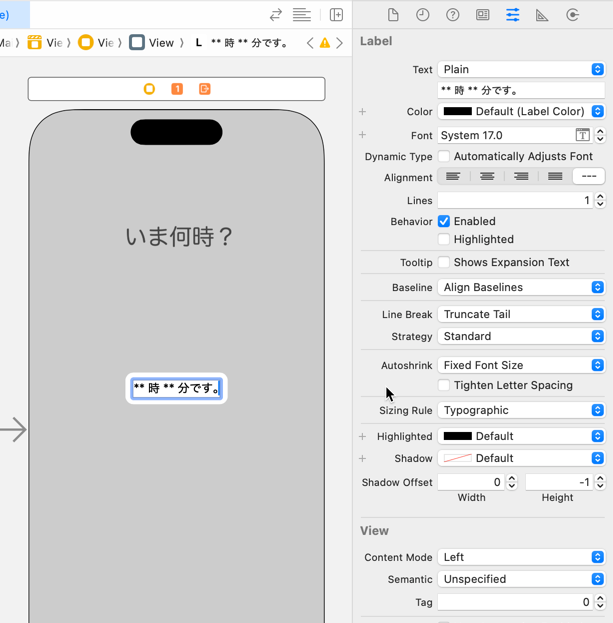
Task: Select View in the breadcrumb path
Action: [152, 43]
